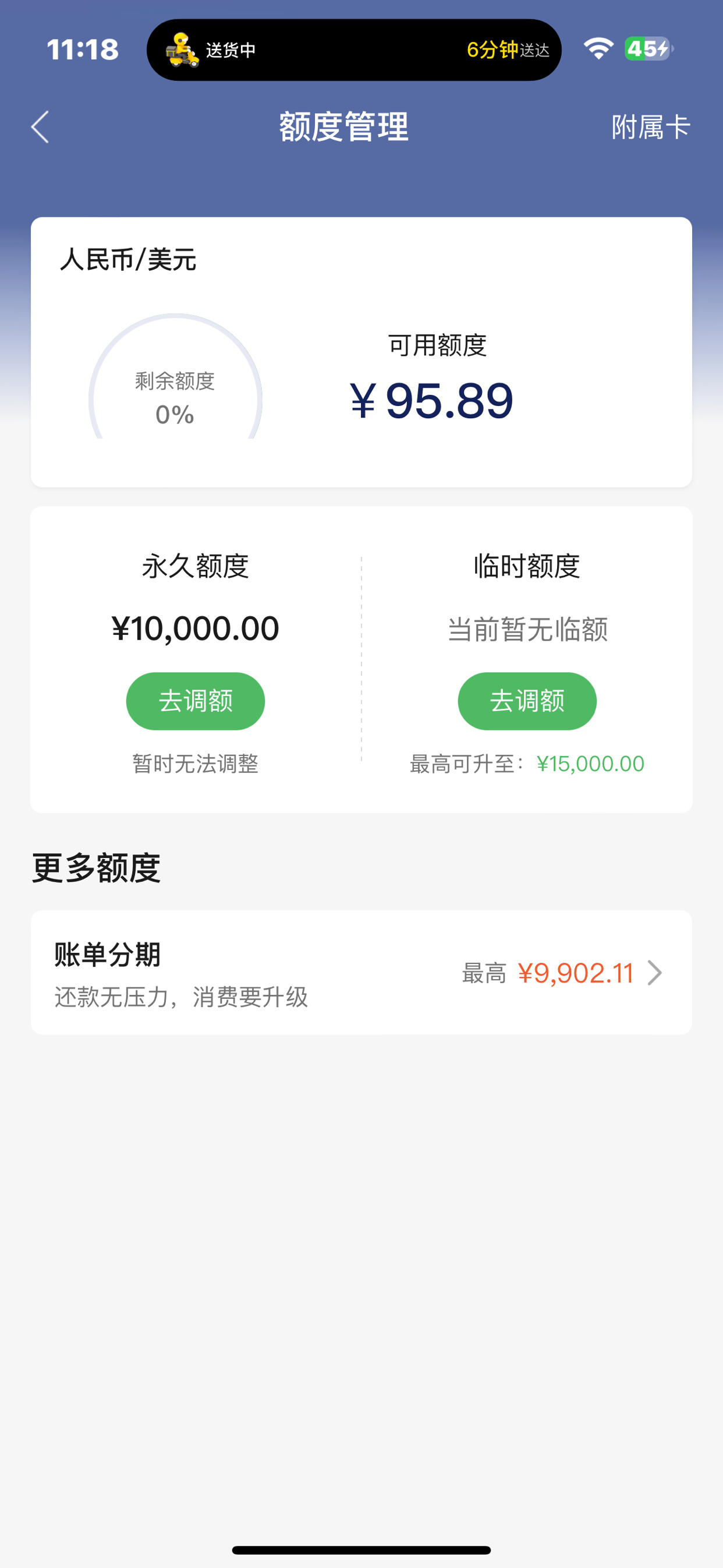Viewport: 723px width, 1568px height.
Task: Open the 账单分期 installment row title
Action: [x=107, y=955]
